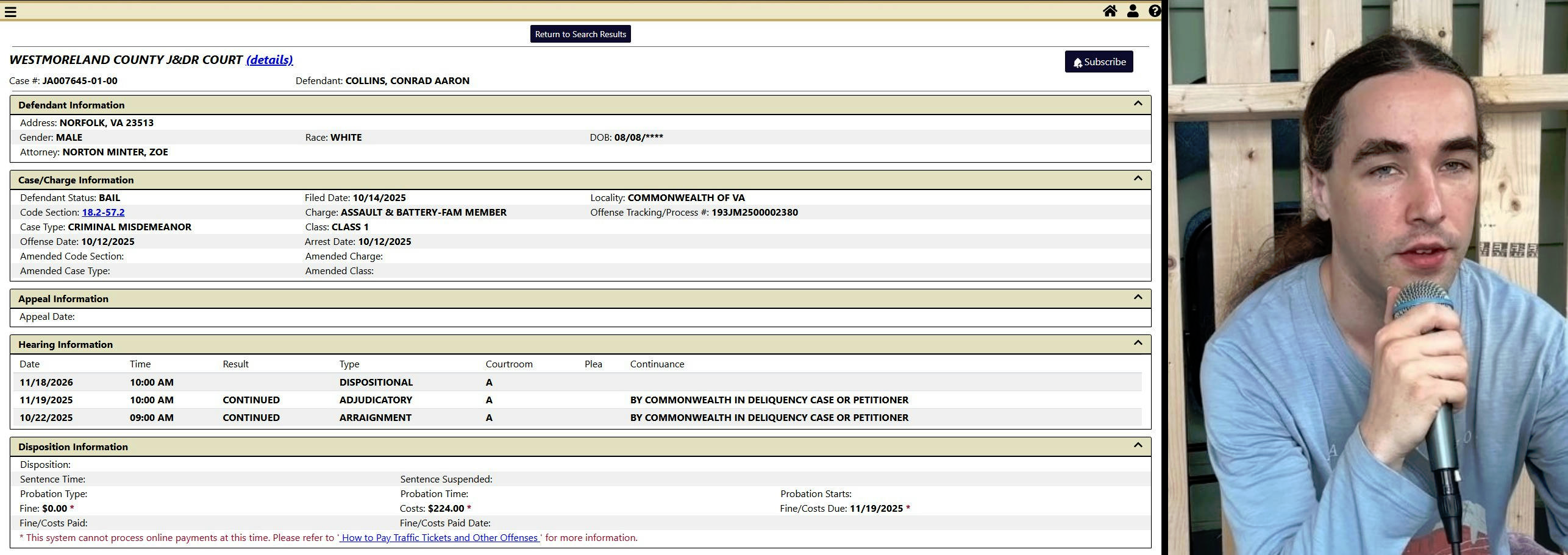Screen dimensions: 1568x555
Task: Open the court (details) link
Action: [x=269, y=60]
